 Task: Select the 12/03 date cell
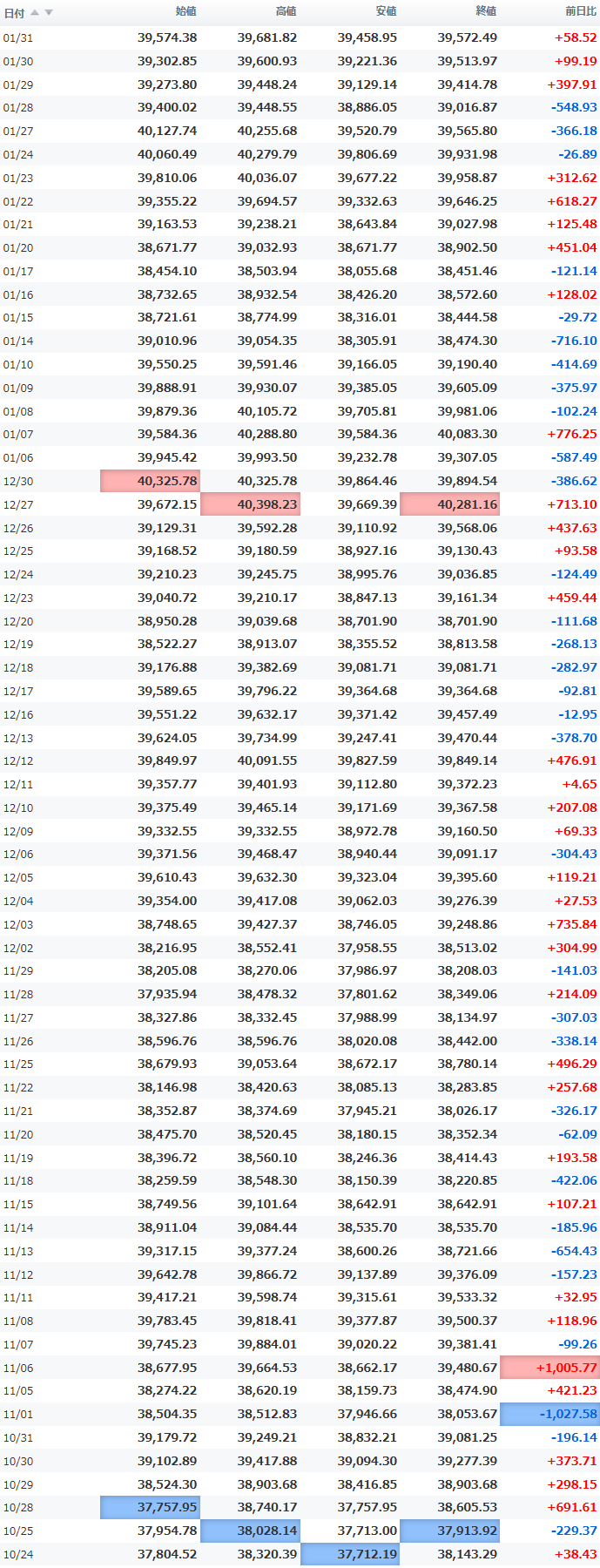[x=18, y=925]
